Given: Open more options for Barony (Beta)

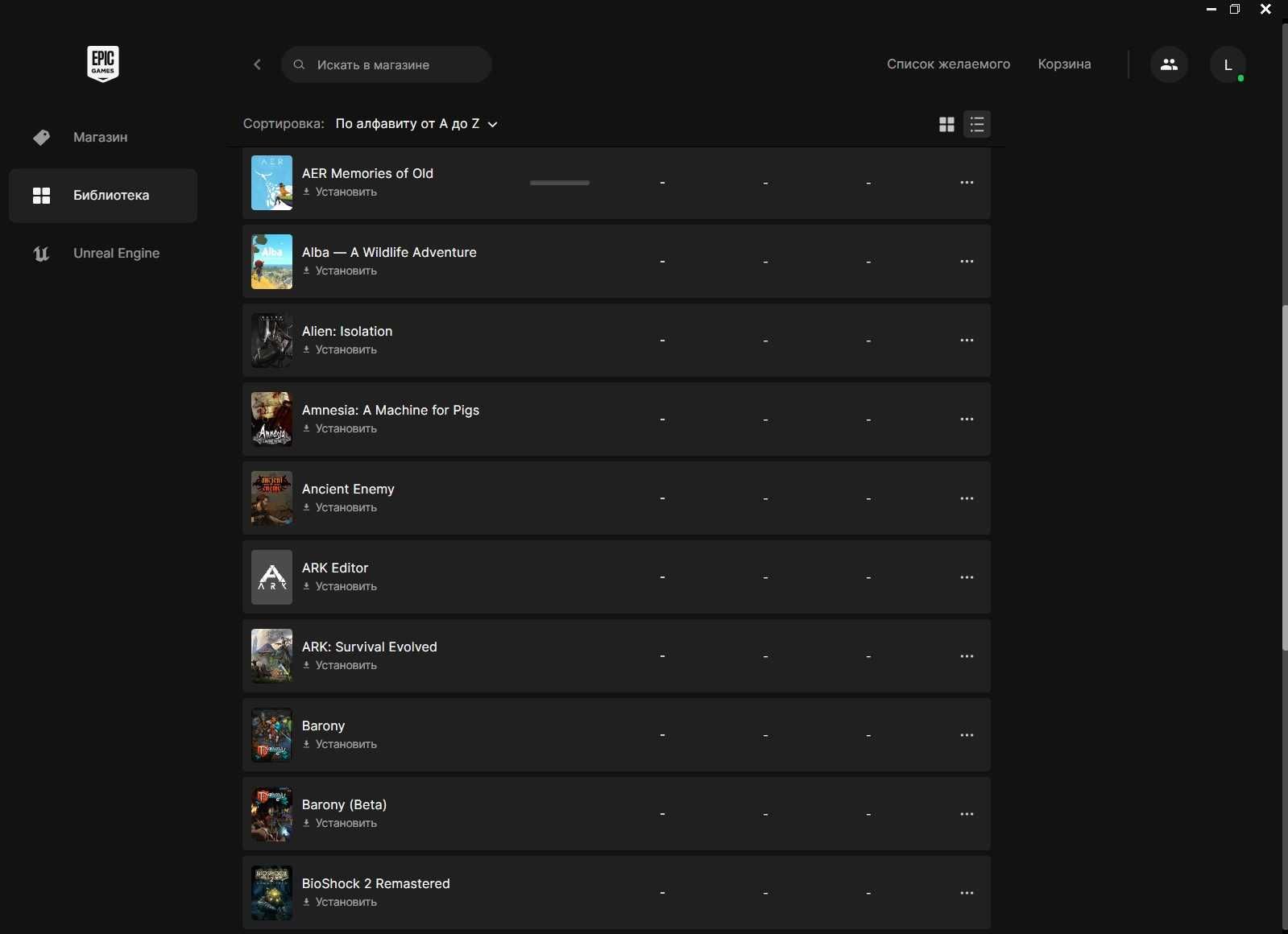Looking at the screenshot, I should coord(967,814).
